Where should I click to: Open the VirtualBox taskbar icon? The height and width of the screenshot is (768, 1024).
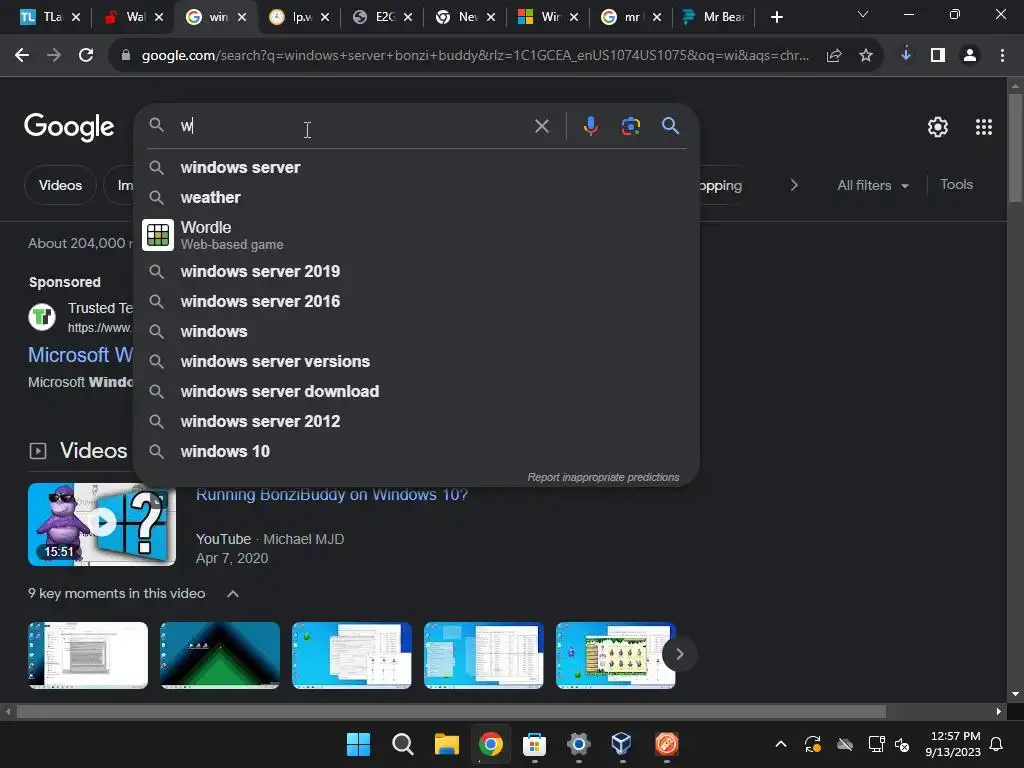[x=622, y=744]
